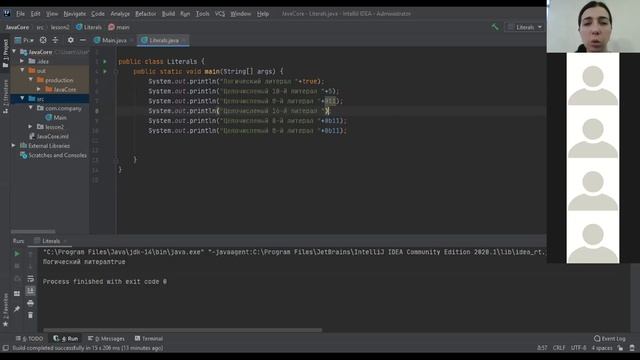Open the Navigate menu

coord(75,14)
